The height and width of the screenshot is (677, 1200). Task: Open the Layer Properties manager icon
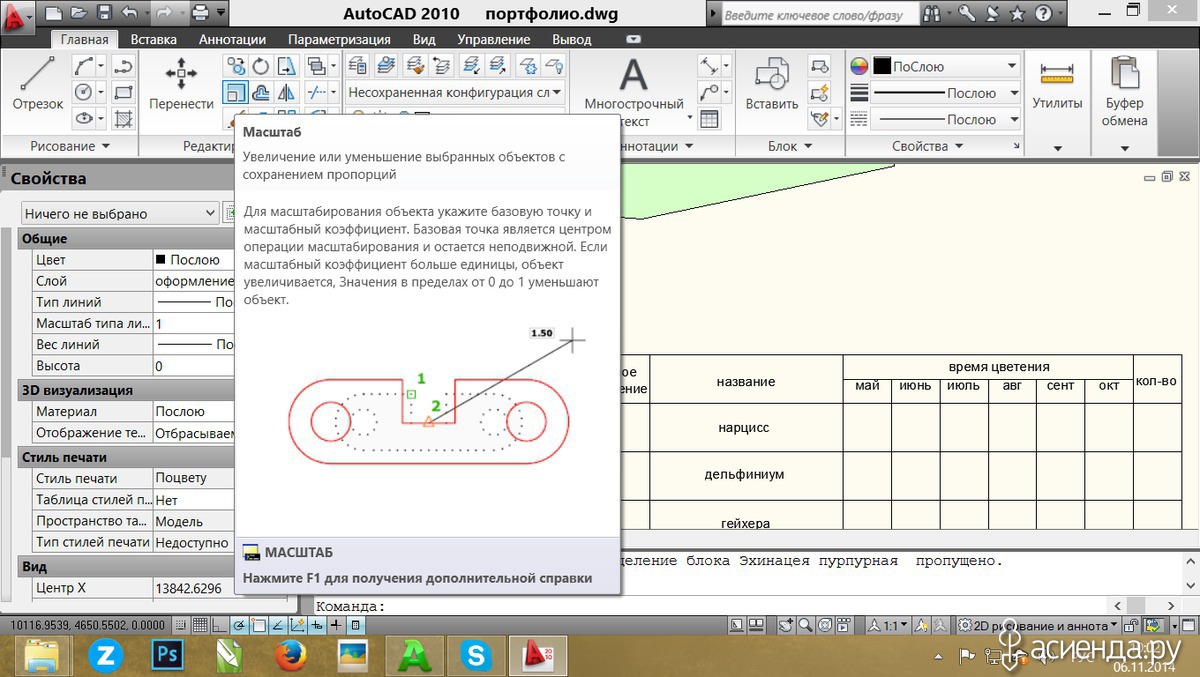tap(359, 67)
